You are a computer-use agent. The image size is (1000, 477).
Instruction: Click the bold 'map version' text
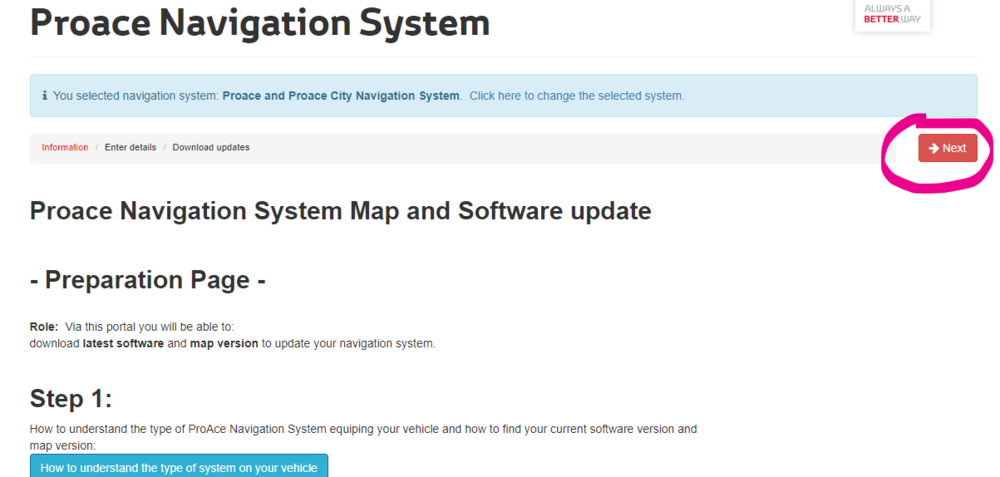point(224,343)
